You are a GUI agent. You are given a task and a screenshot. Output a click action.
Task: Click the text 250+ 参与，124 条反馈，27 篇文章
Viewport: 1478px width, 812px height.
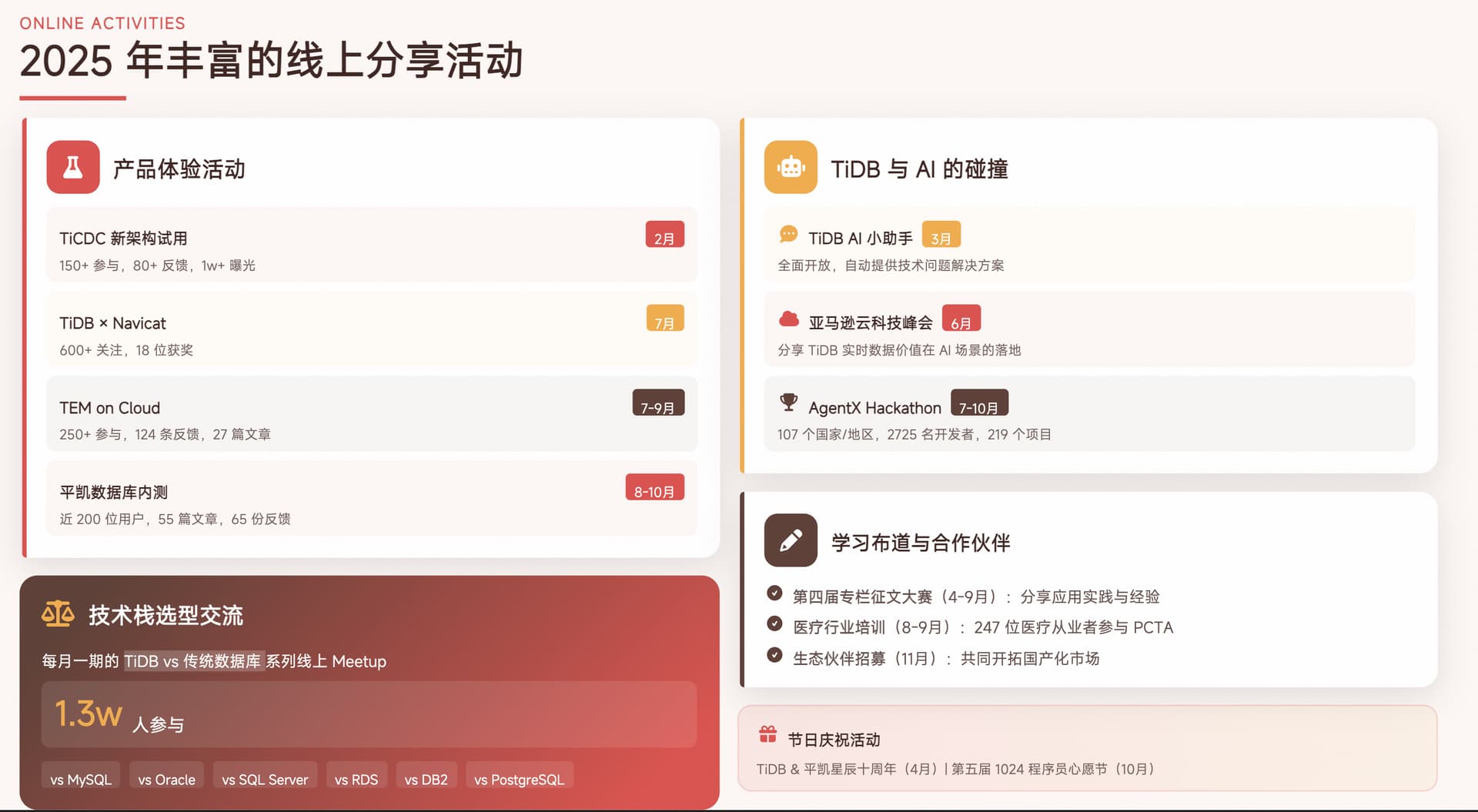point(165,434)
